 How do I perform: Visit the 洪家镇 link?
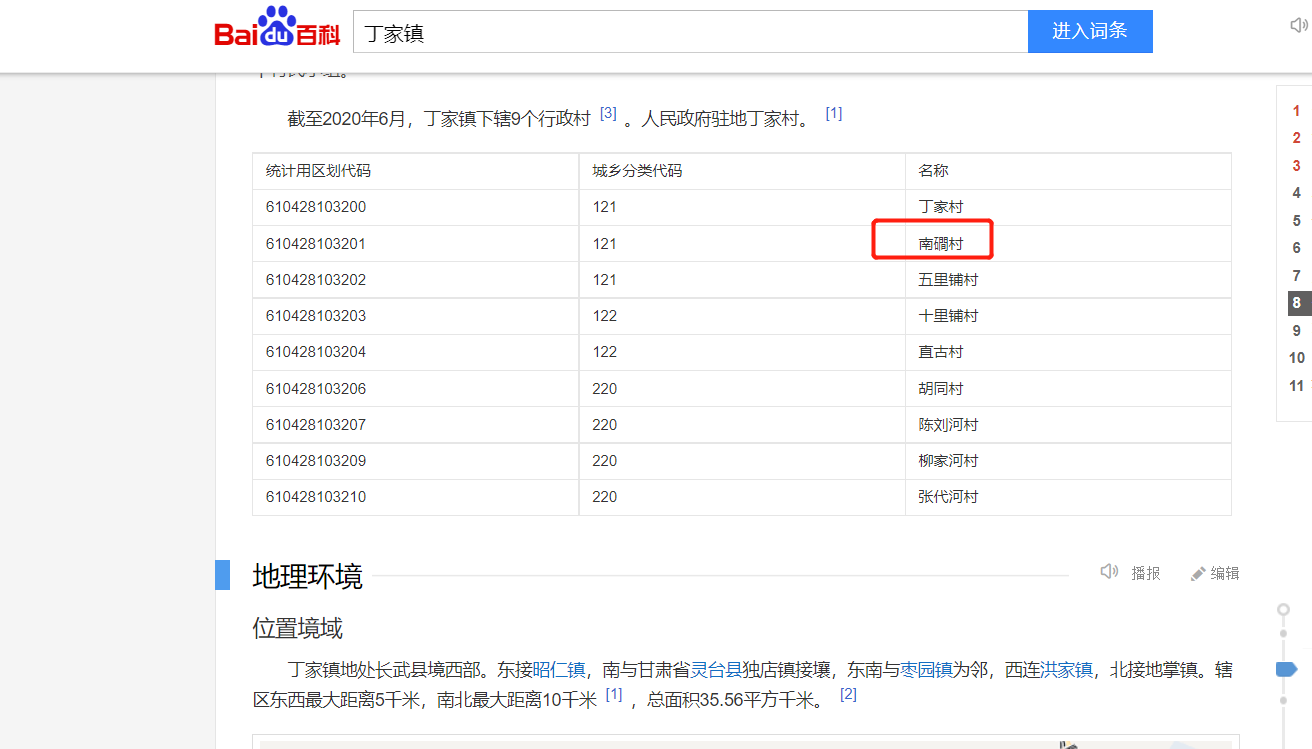[1066, 670]
